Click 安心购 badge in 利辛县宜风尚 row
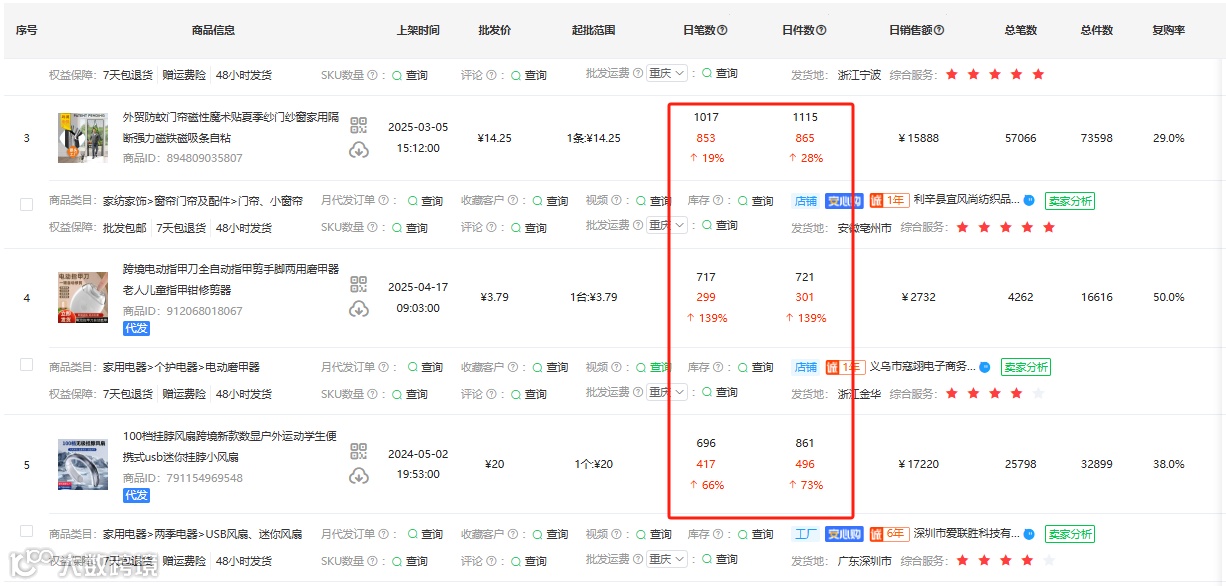This screenshot has width=1226, height=586. (844, 200)
